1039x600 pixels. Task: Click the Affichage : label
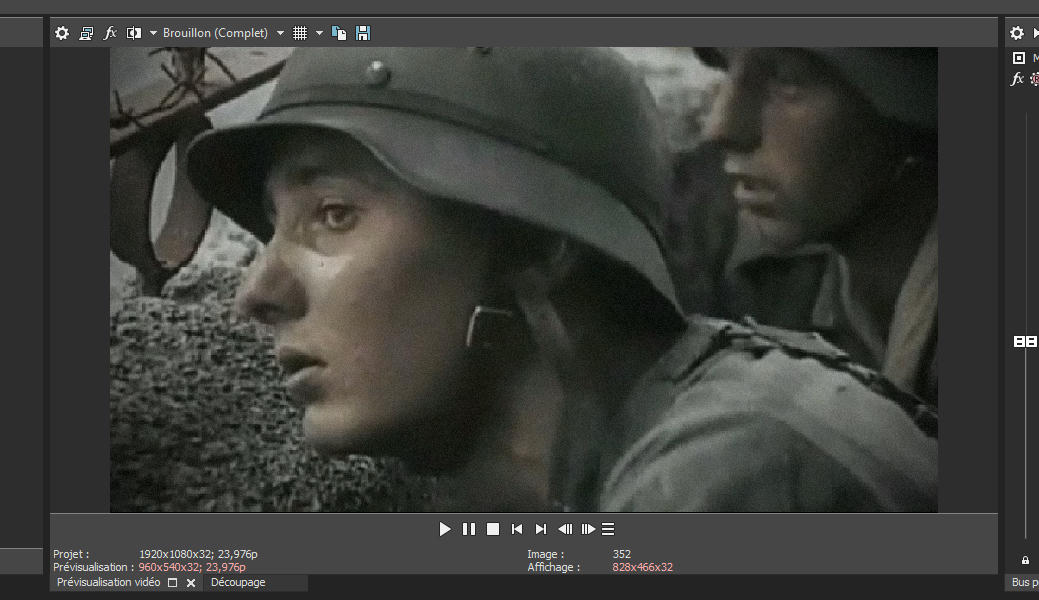click(x=553, y=568)
